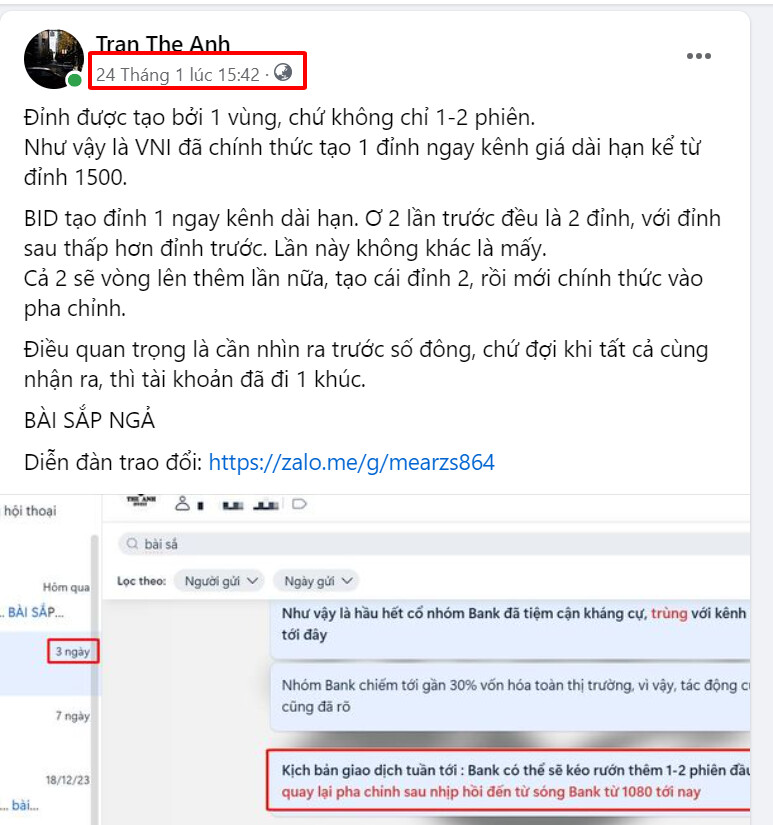The height and width of the screenshot is (825, 773).
Task: Click the green online status dot
Action: point(75,80)
